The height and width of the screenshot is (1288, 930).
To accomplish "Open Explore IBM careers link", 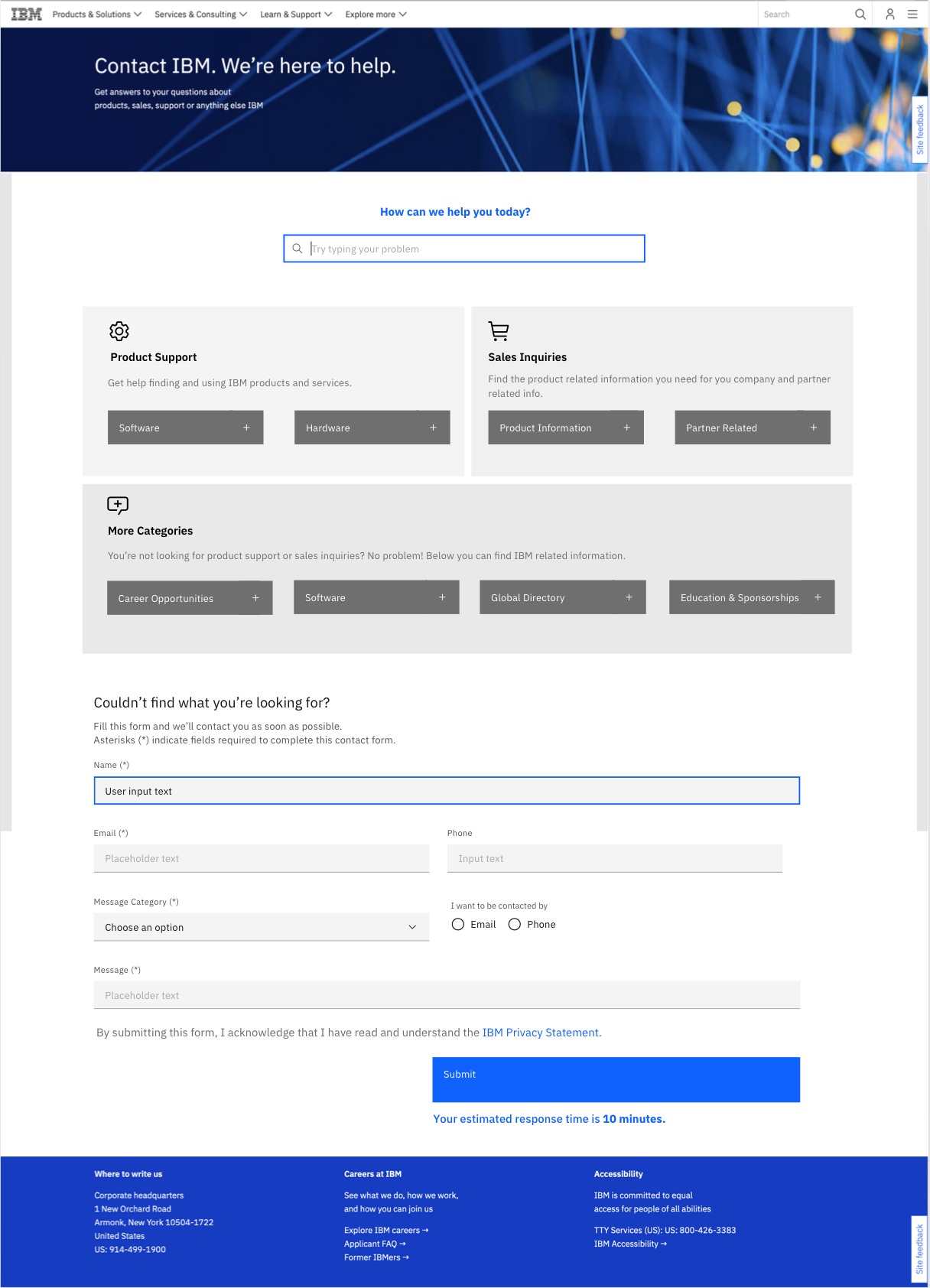I will tap(386, 1231).
